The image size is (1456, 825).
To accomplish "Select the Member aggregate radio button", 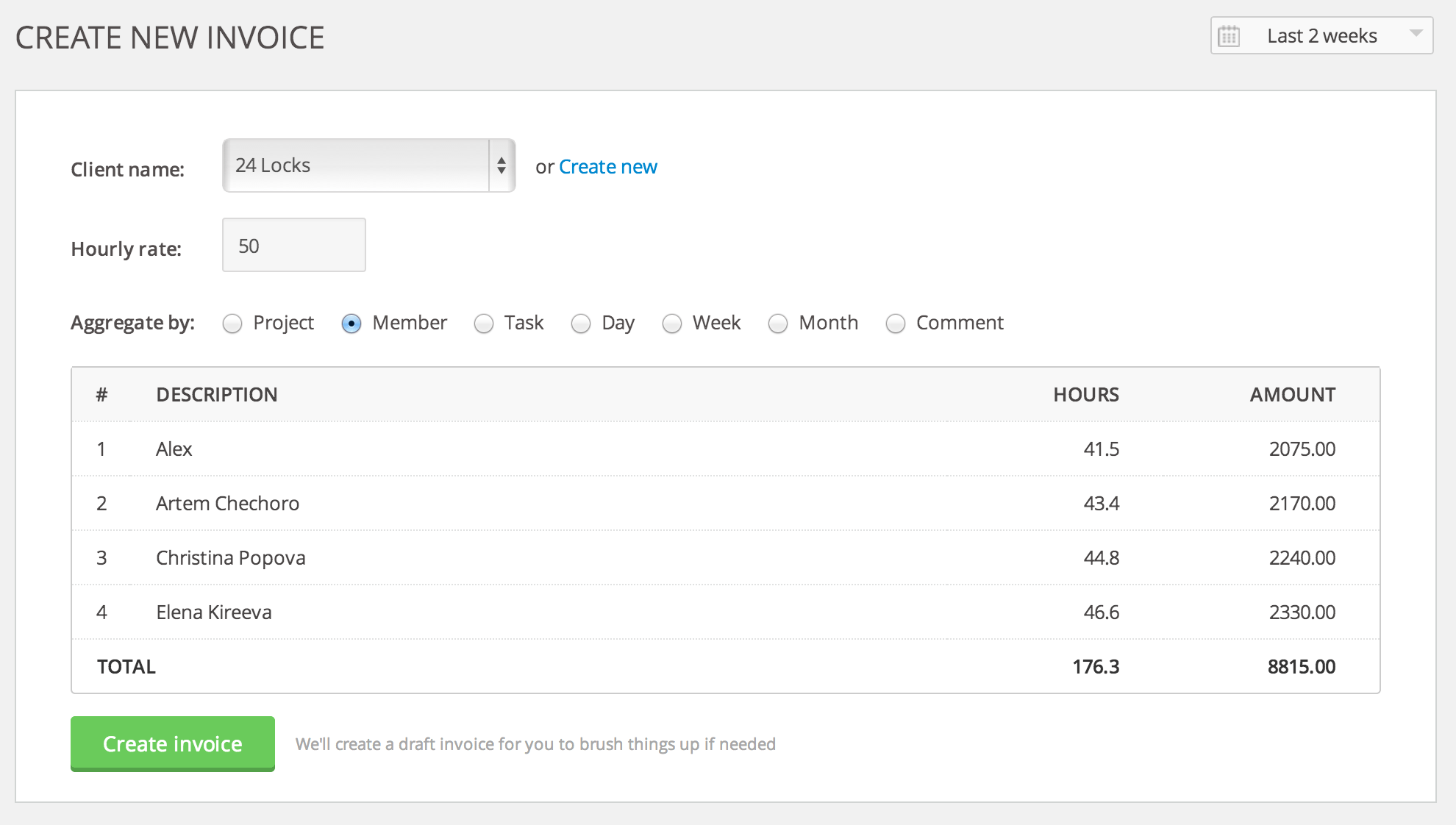I will click(x=351, y=322).
